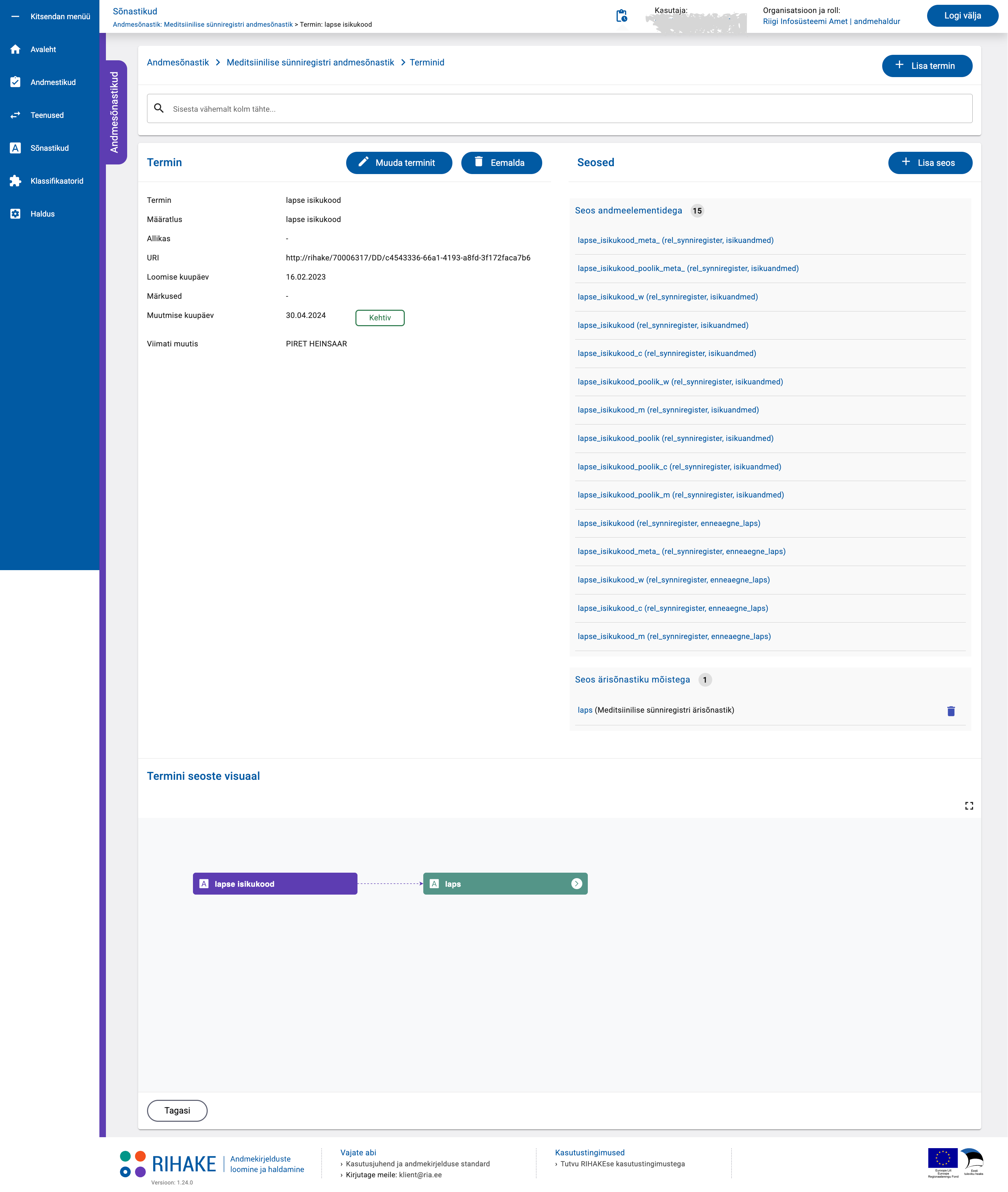This screenshot has width=1008, height=1192.
Task: Click the Andmesõnastikud vertical purple tab
Action: tap(115, 112)
